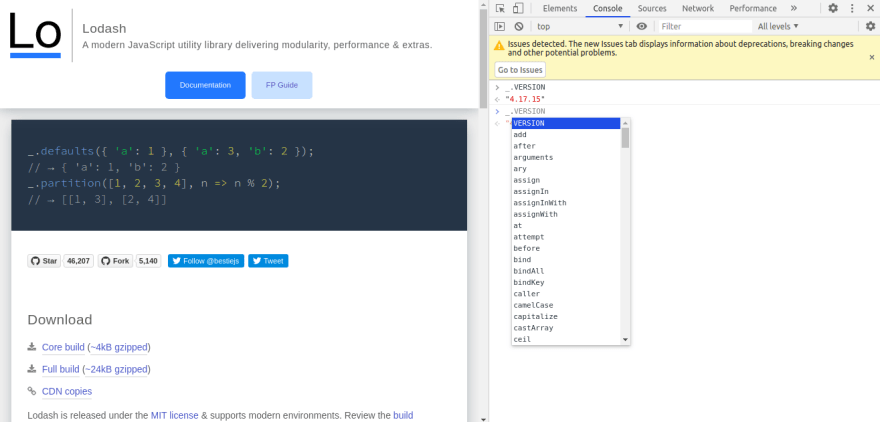The height and width of the screenshot is (422, 880).
Task: Click the Lodash Lo logo
Action: point(35,35)
